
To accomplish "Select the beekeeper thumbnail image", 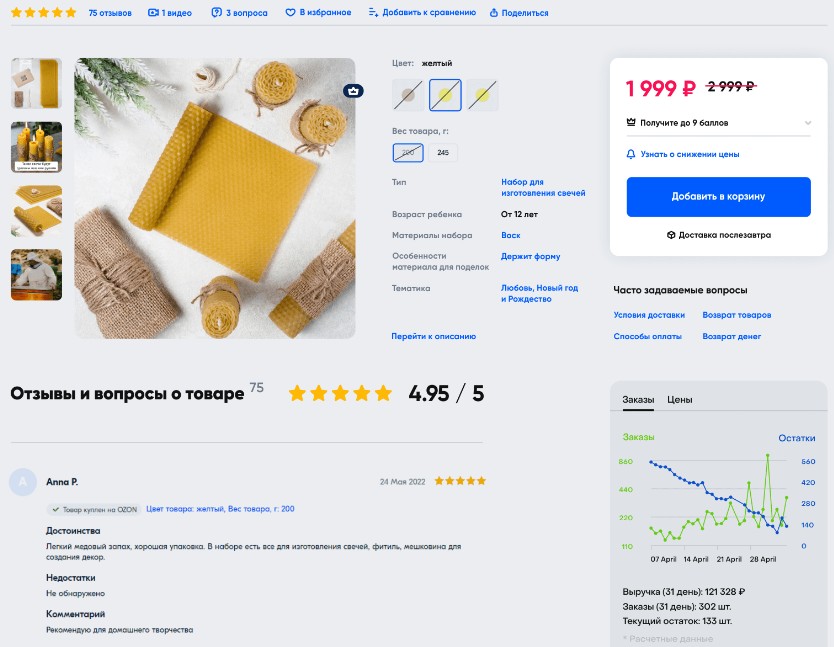I will 36,275.
